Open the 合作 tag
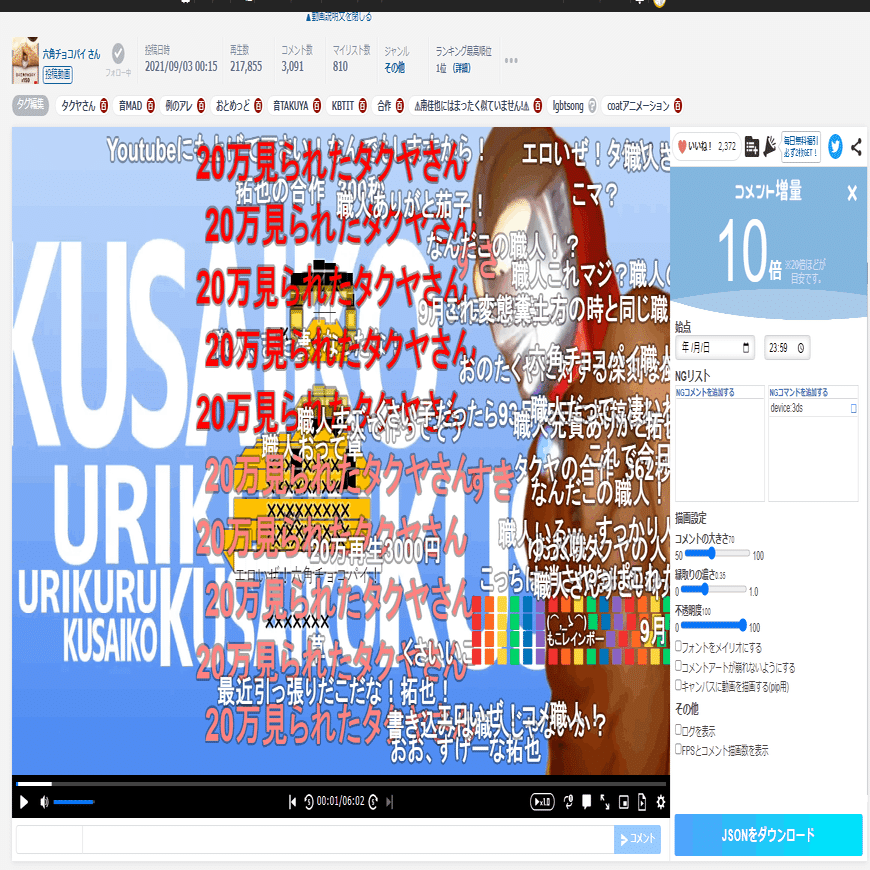 (384, 106)
